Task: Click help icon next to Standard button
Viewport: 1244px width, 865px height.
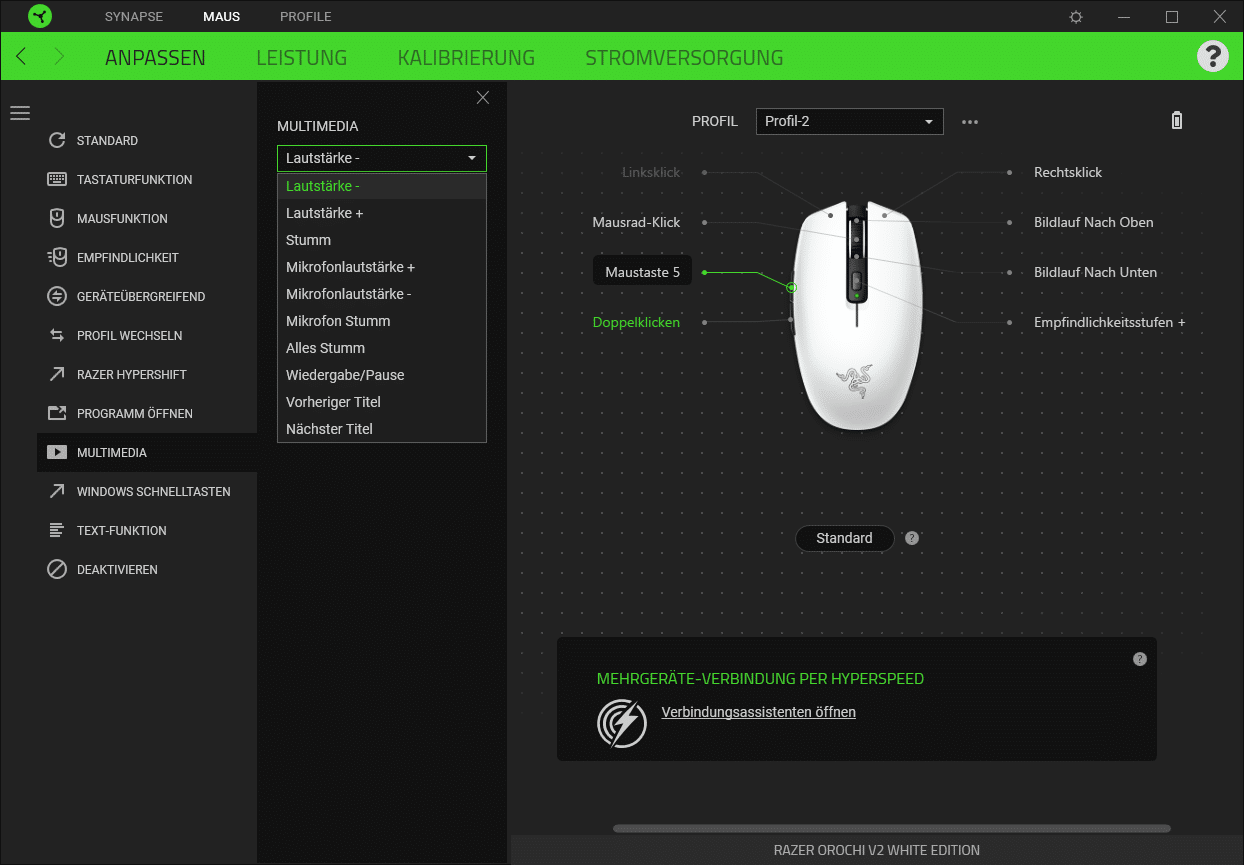Action: [911, 538]
